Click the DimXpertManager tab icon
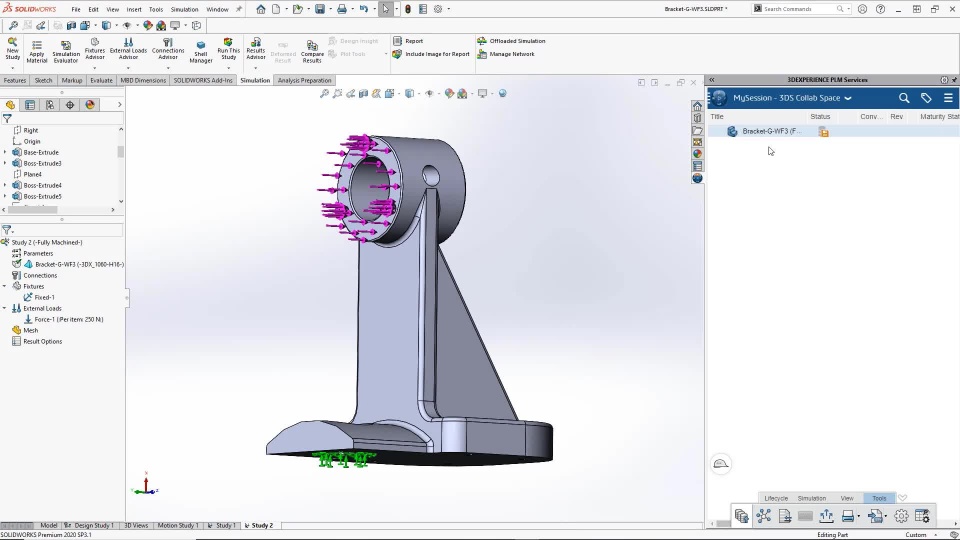This screenshot has height=540, width=960. (x=70, y=105)
